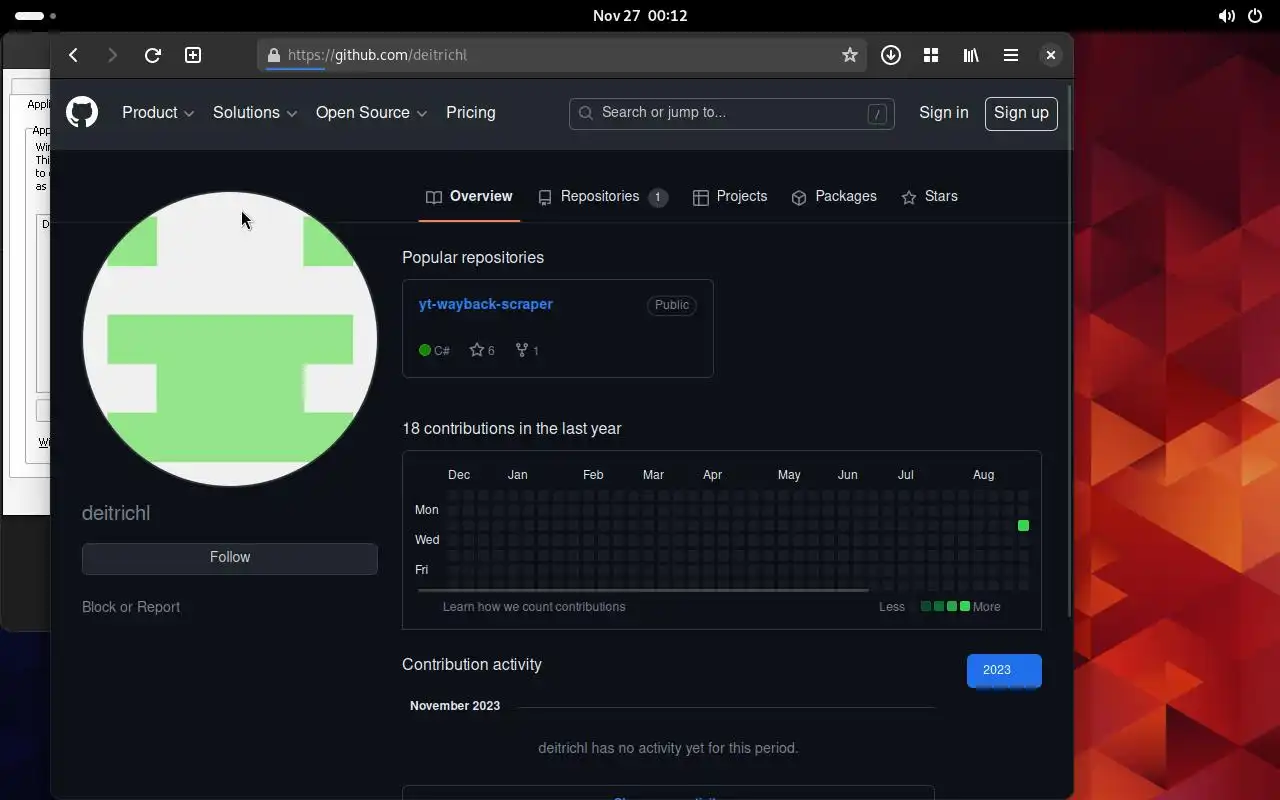This screenshot has height=800, width=1280.
Task: Click the forks count on yt-wayback-scraper
Action: click(x=527, y=350)
